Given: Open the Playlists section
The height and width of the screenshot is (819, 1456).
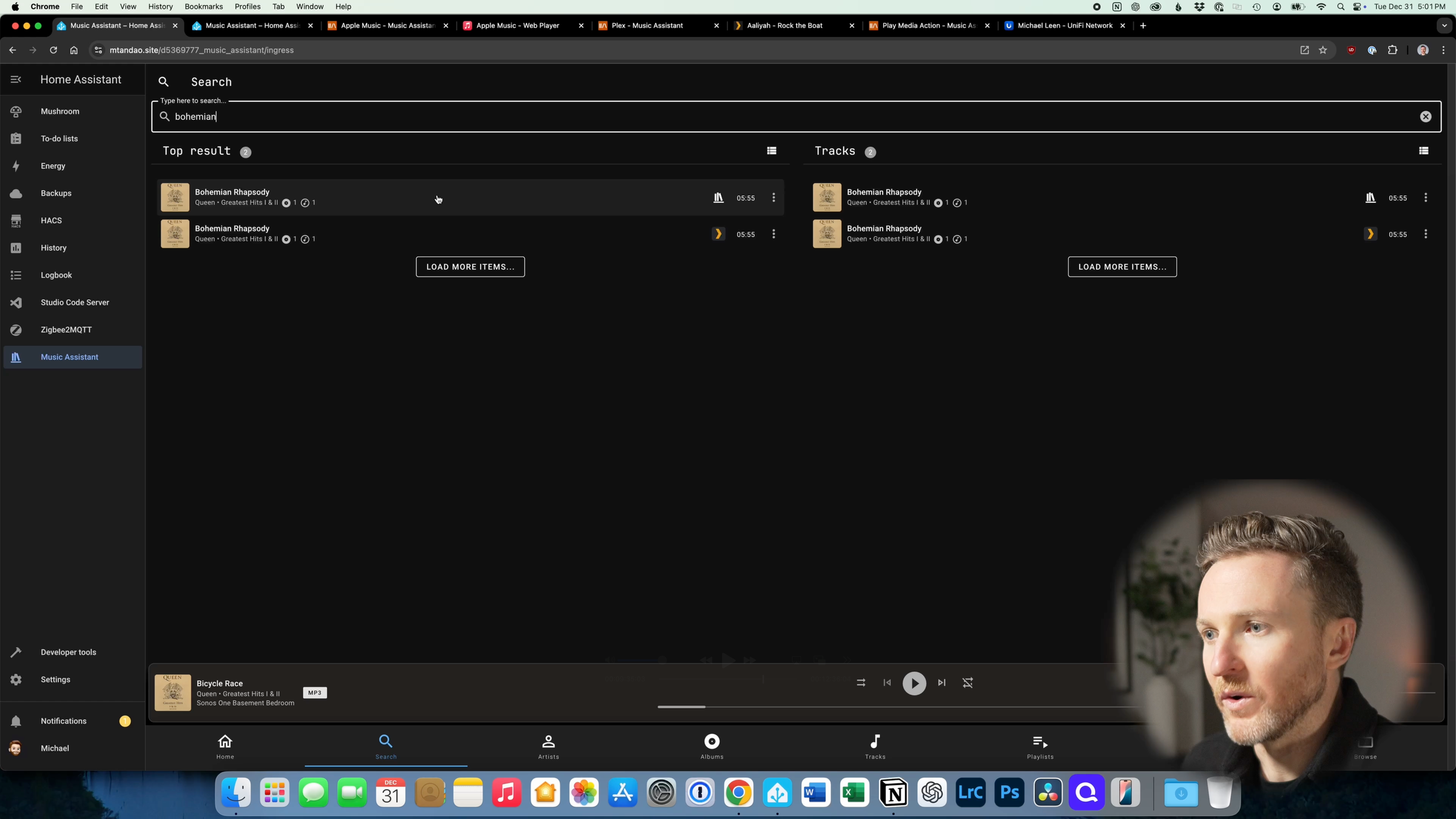Looking at the screenshot, I should click(x=1039, y=746).
